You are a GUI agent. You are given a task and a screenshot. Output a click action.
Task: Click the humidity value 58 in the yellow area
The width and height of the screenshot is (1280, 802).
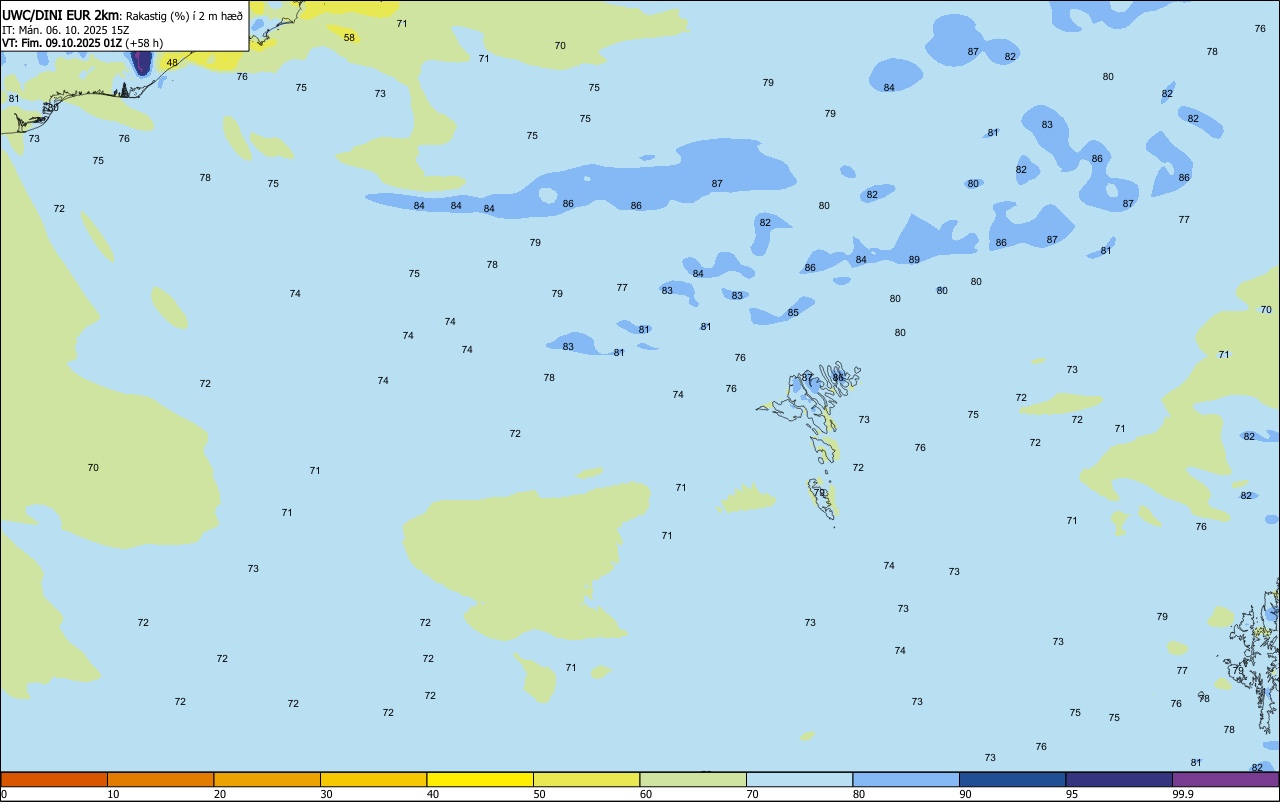(349, 38)
